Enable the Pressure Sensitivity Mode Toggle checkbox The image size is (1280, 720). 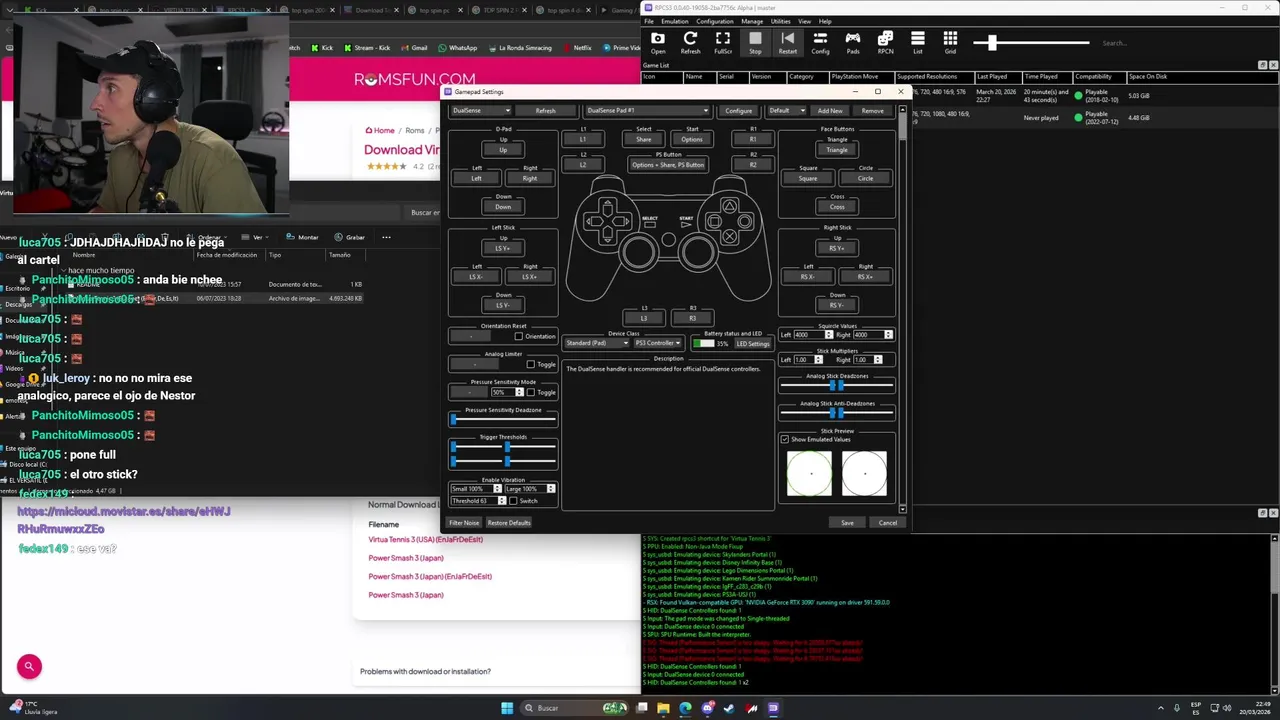coord(530,392)
